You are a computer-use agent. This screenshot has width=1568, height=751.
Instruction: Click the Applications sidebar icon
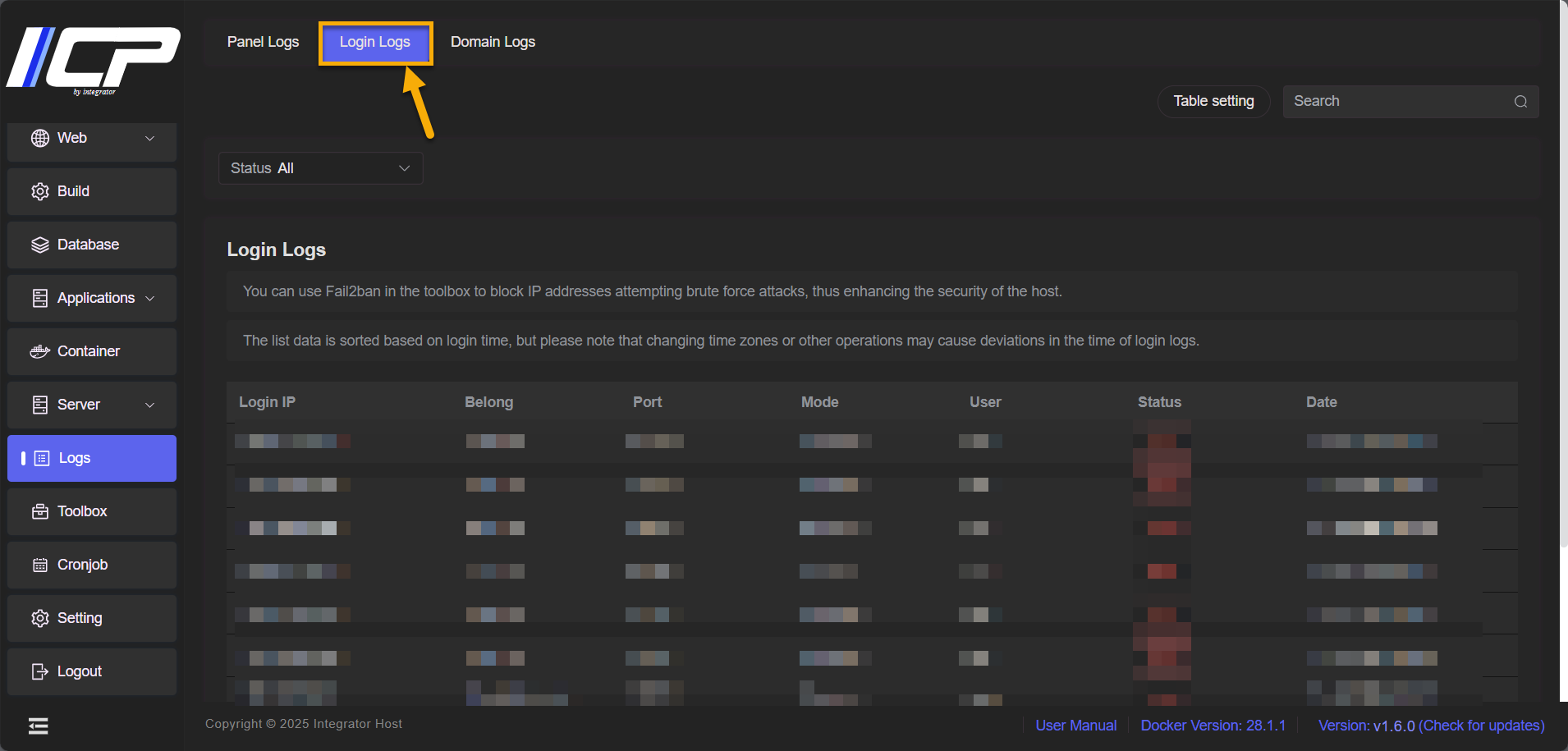pyautogui.click(x=40, y=298)
